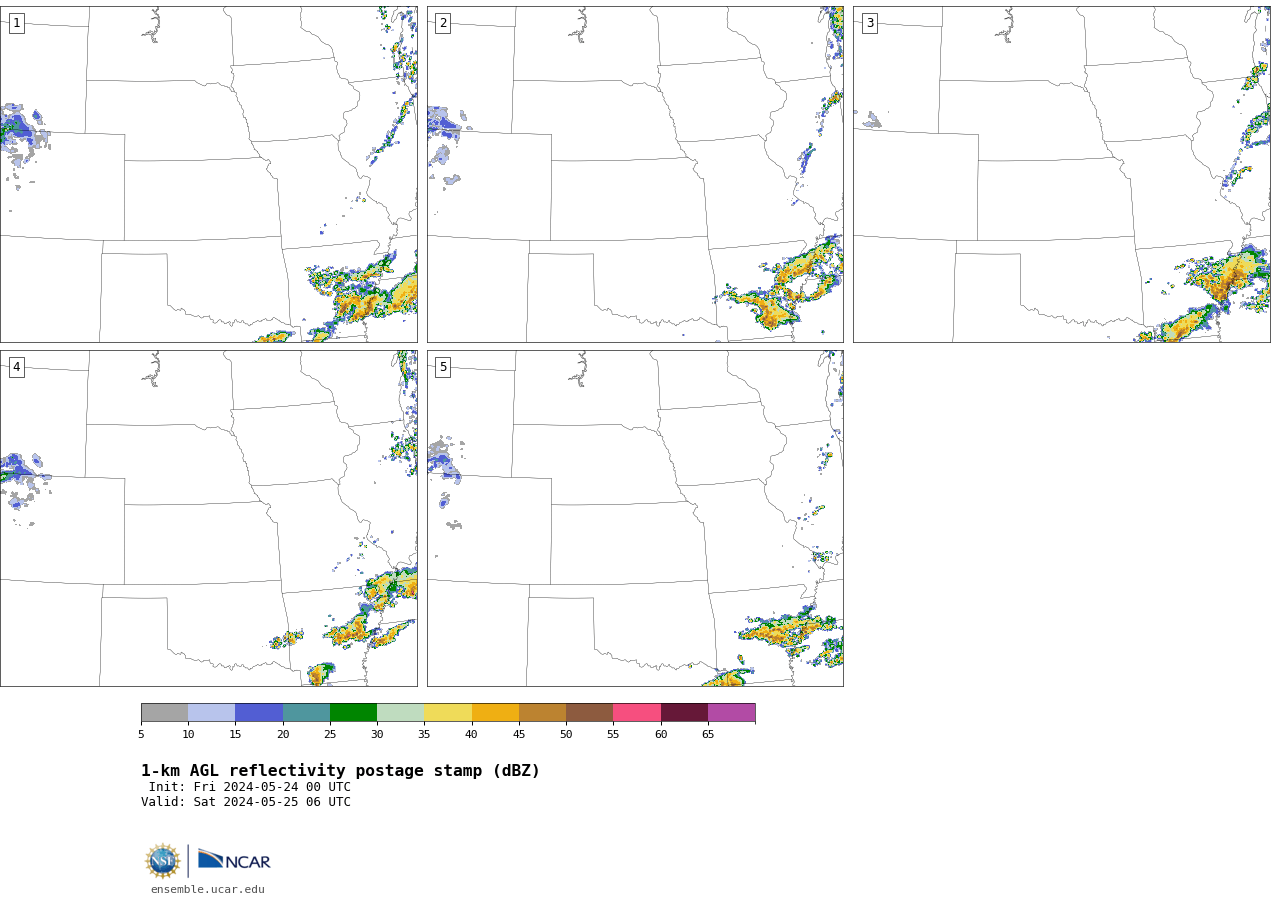The width and height of the screenshot is (1280, 901).
Task: Click the colorbar tick label 50
Action: pos(566,735)
